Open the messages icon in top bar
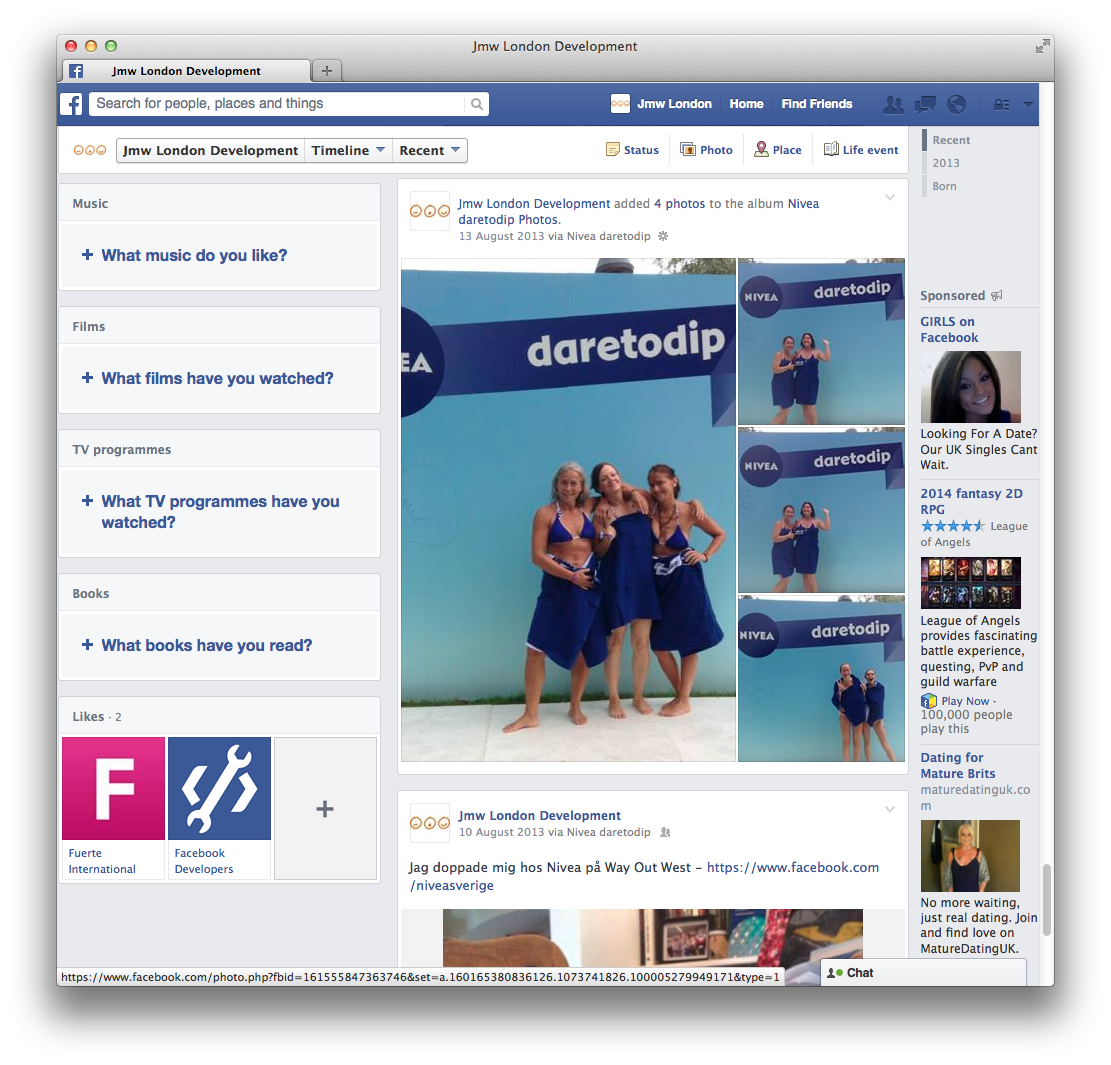The image size is (1111, 1065). (x=925, y=104)
